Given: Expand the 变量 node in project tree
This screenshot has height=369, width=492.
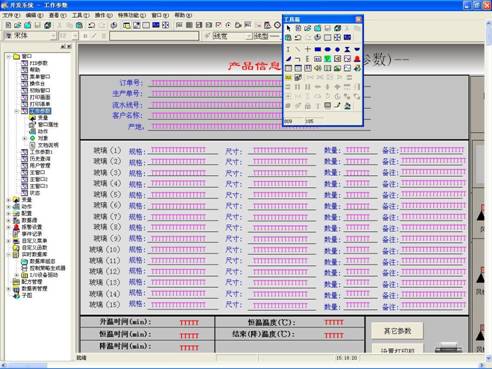Looking at the screenshot, I should tap(8, 200).
